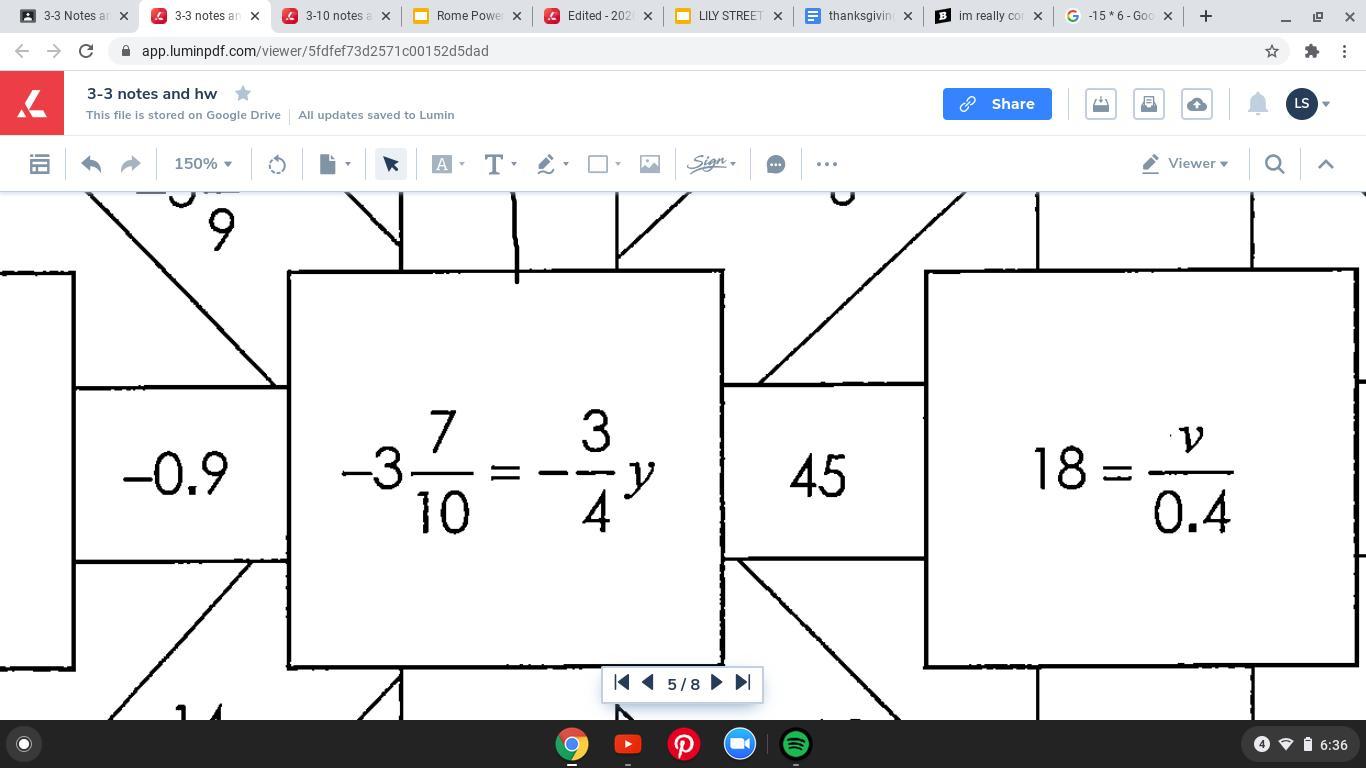The image size is (1366, 768).
Task: Open the notifications bell
Action: (x=1258, y=104)
